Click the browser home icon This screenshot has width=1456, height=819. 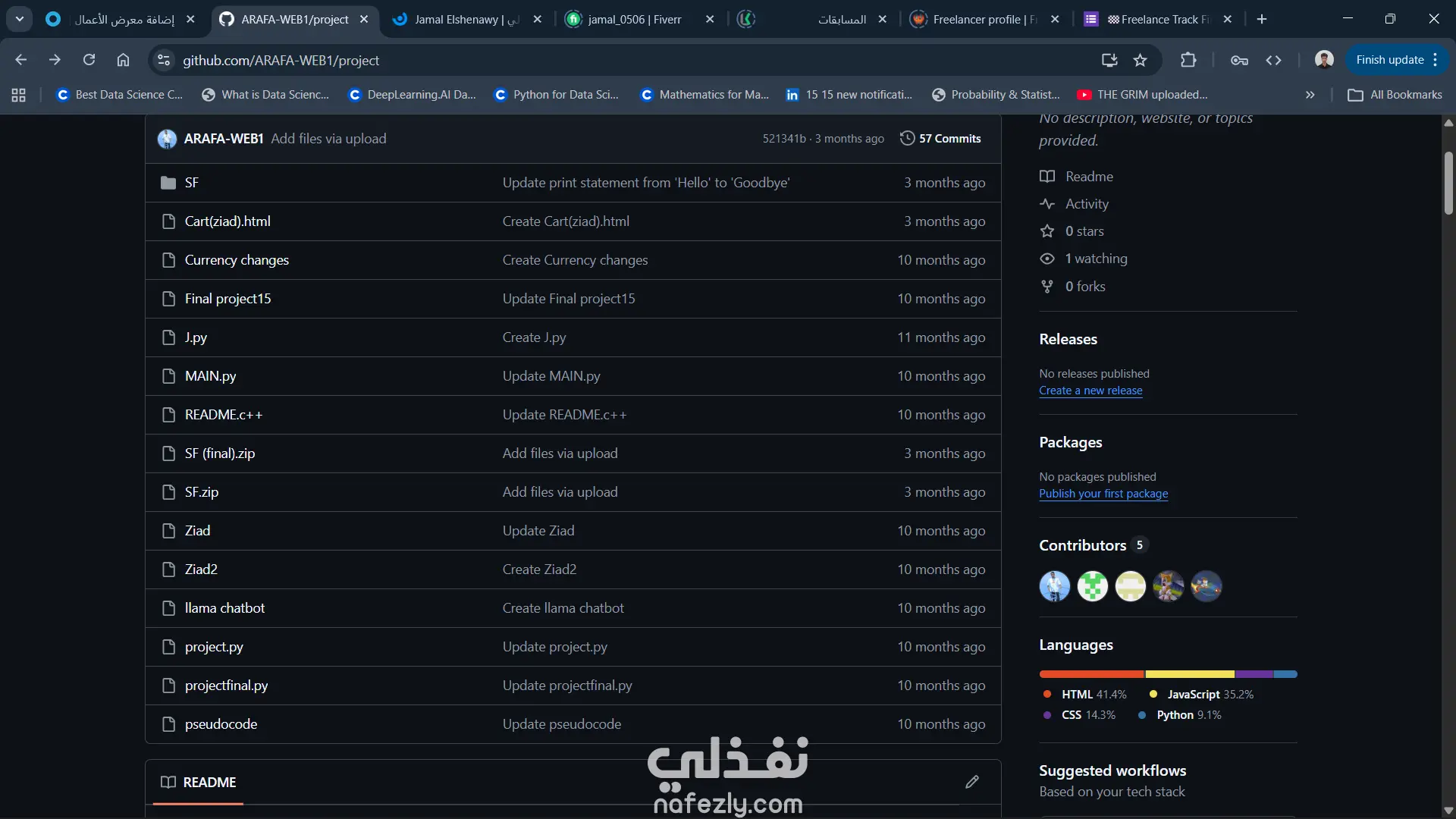click(x=123, y=61)
